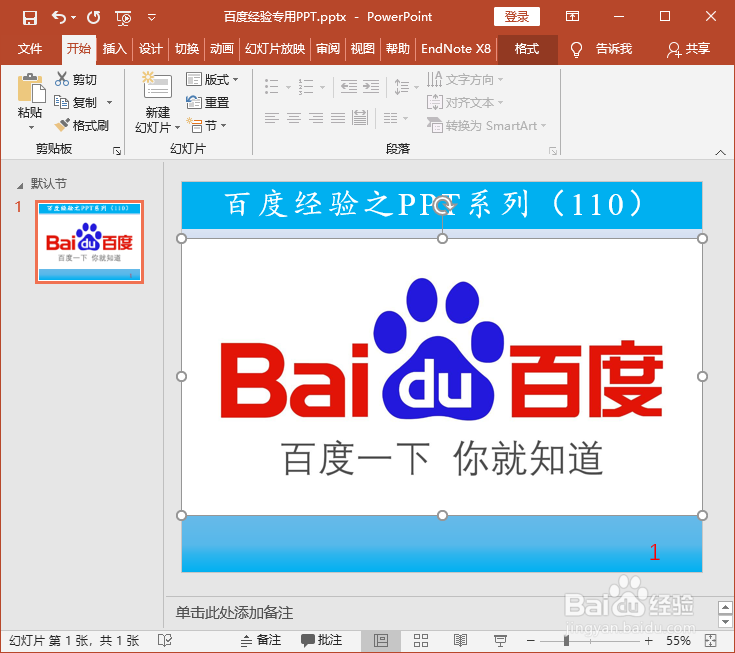
Task: Click the previous slide scroll arrow
Action: 725,608
